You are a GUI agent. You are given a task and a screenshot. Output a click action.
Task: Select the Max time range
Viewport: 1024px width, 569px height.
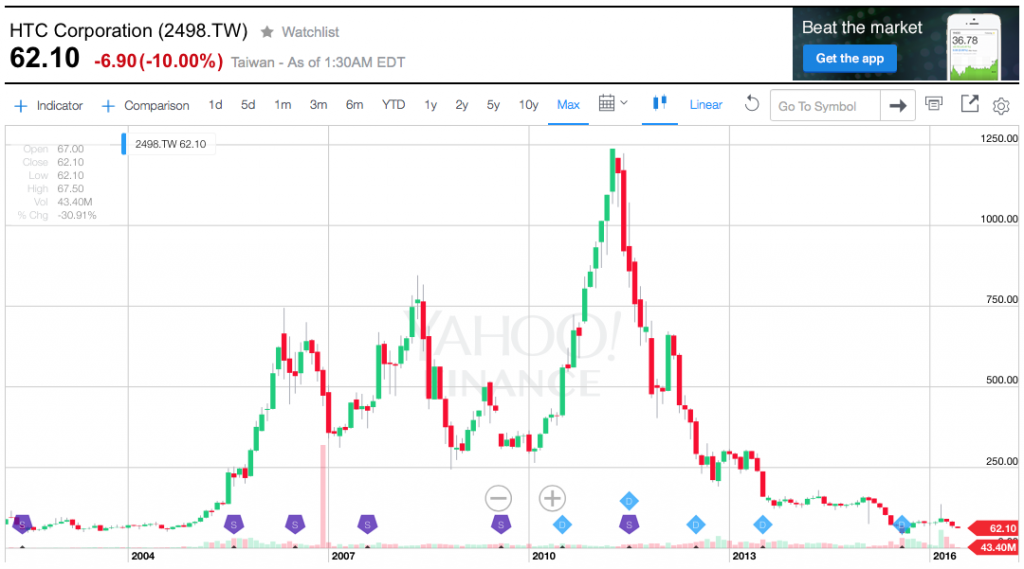tap(568, 105)
